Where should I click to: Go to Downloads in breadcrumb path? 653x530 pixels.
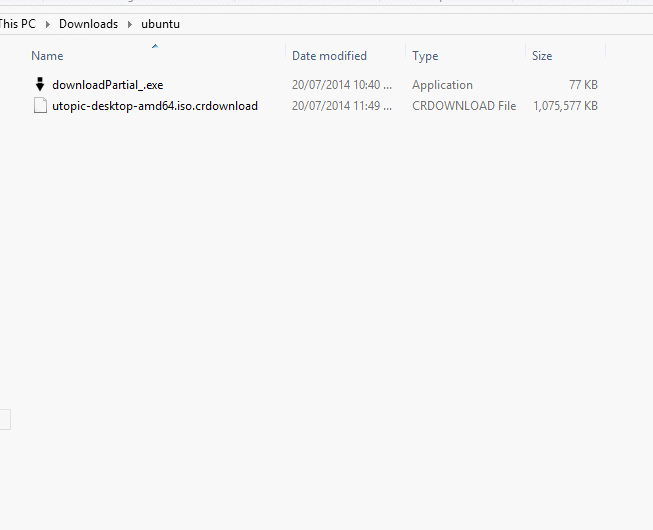click(x=88, y=24)
